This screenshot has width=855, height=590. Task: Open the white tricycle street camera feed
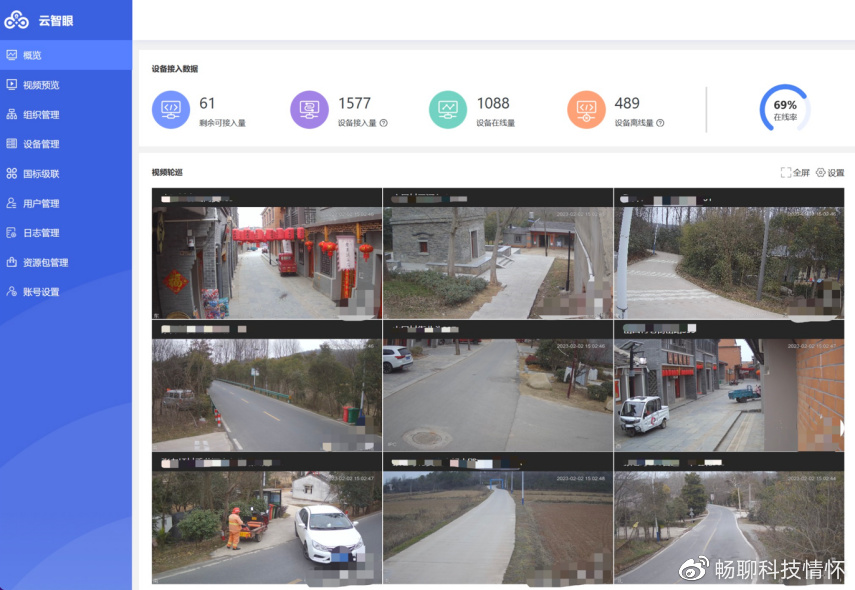click(x=729, y=395)
